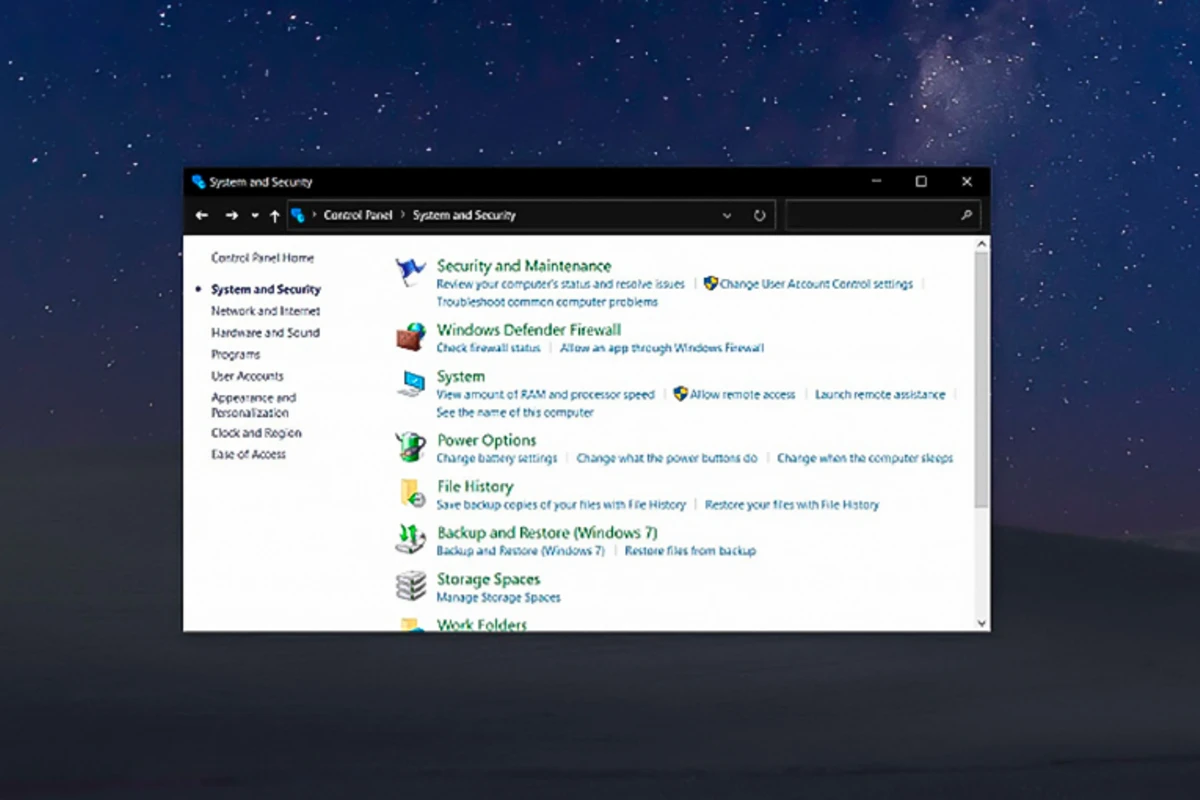Click Change when the computer sleeps

pos(865,459)
